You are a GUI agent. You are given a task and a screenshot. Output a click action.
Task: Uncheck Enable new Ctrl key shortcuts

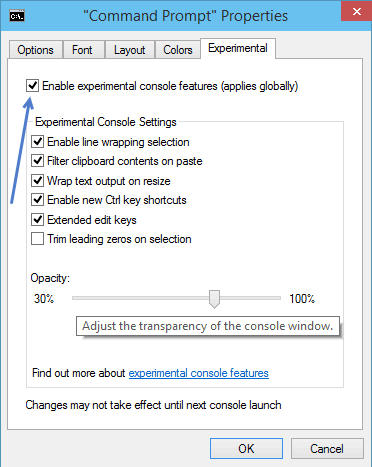[x=38, y=200]
